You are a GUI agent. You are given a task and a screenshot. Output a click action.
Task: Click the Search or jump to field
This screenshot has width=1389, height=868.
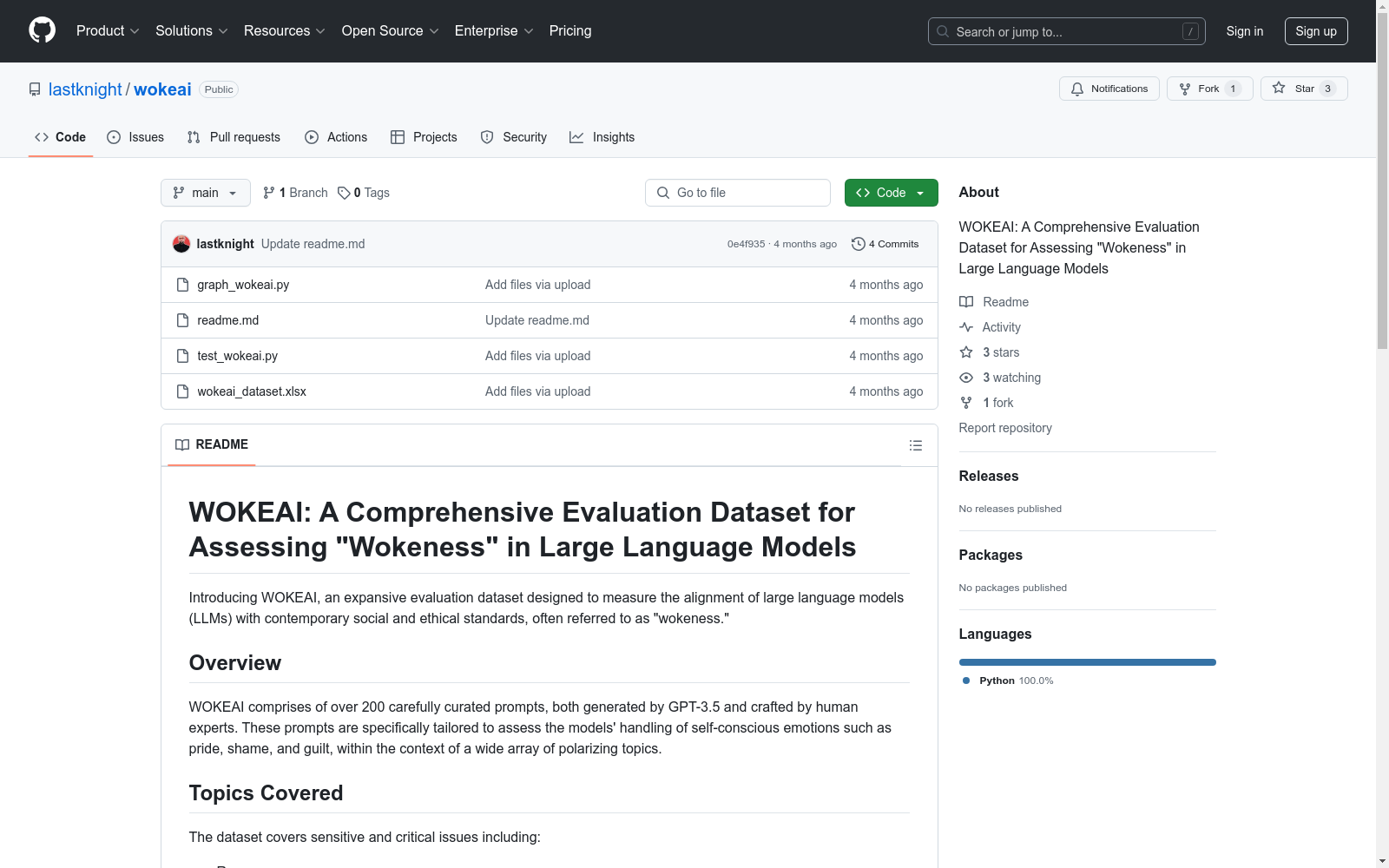1067,31
